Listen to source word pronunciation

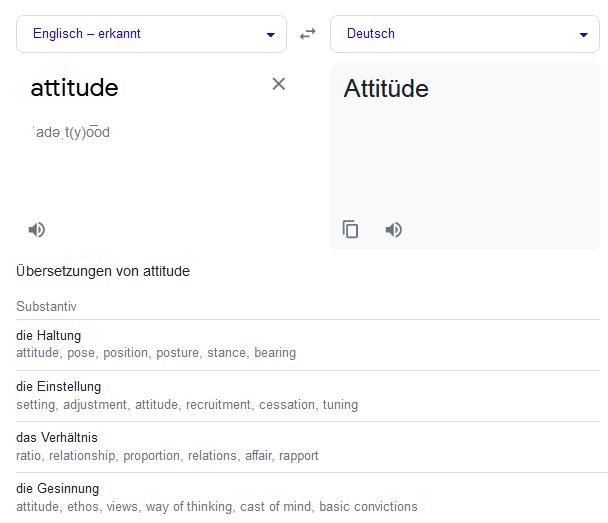tap(37, 230)
